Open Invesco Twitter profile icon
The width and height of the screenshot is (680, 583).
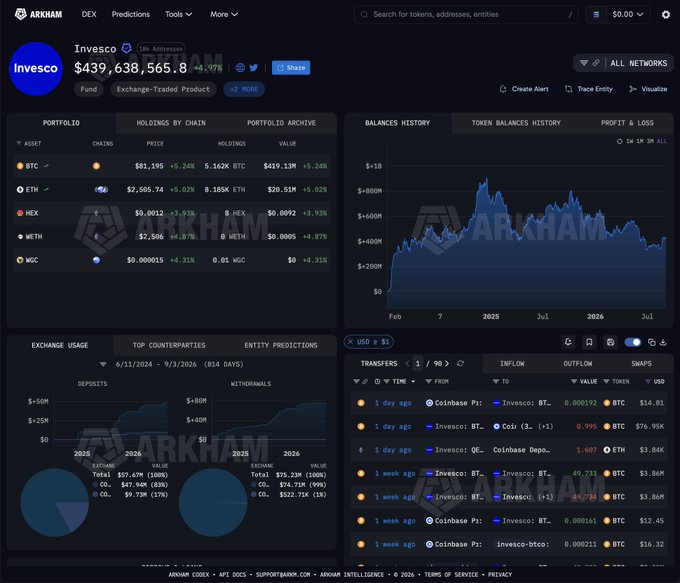254,68
